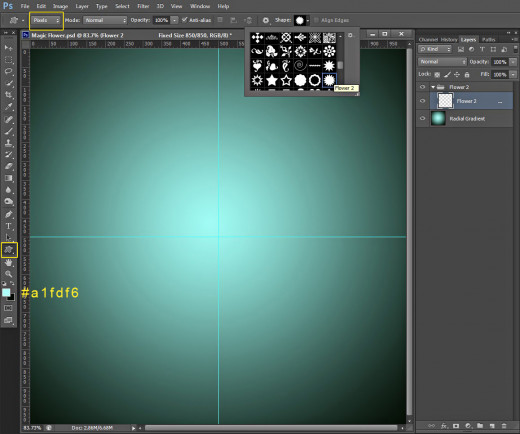Select the Move tool
Image resolution: width=520 pixels, height=434 pixels.
pos(9,48)
